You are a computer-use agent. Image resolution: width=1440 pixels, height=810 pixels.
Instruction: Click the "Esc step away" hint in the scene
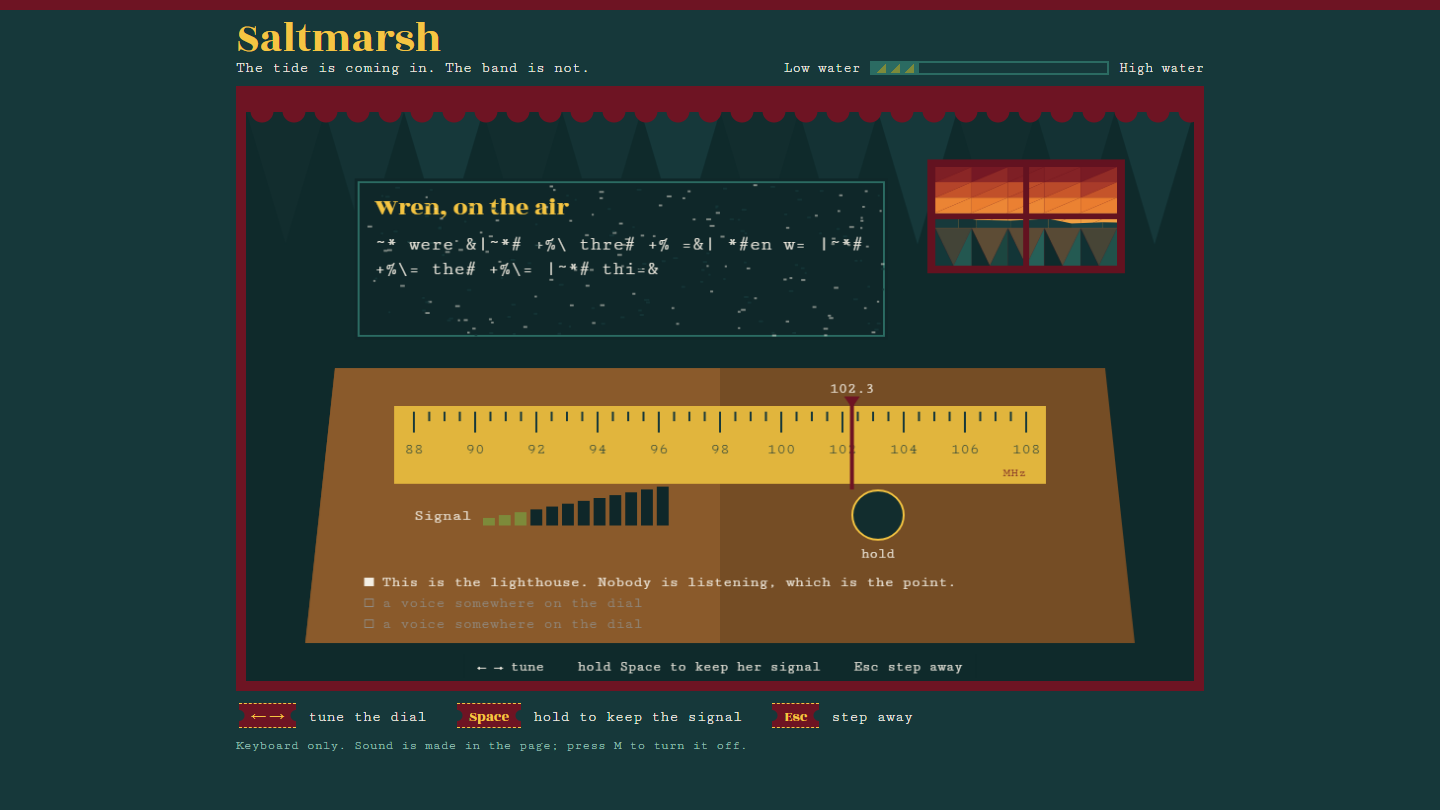pos(908,667)
